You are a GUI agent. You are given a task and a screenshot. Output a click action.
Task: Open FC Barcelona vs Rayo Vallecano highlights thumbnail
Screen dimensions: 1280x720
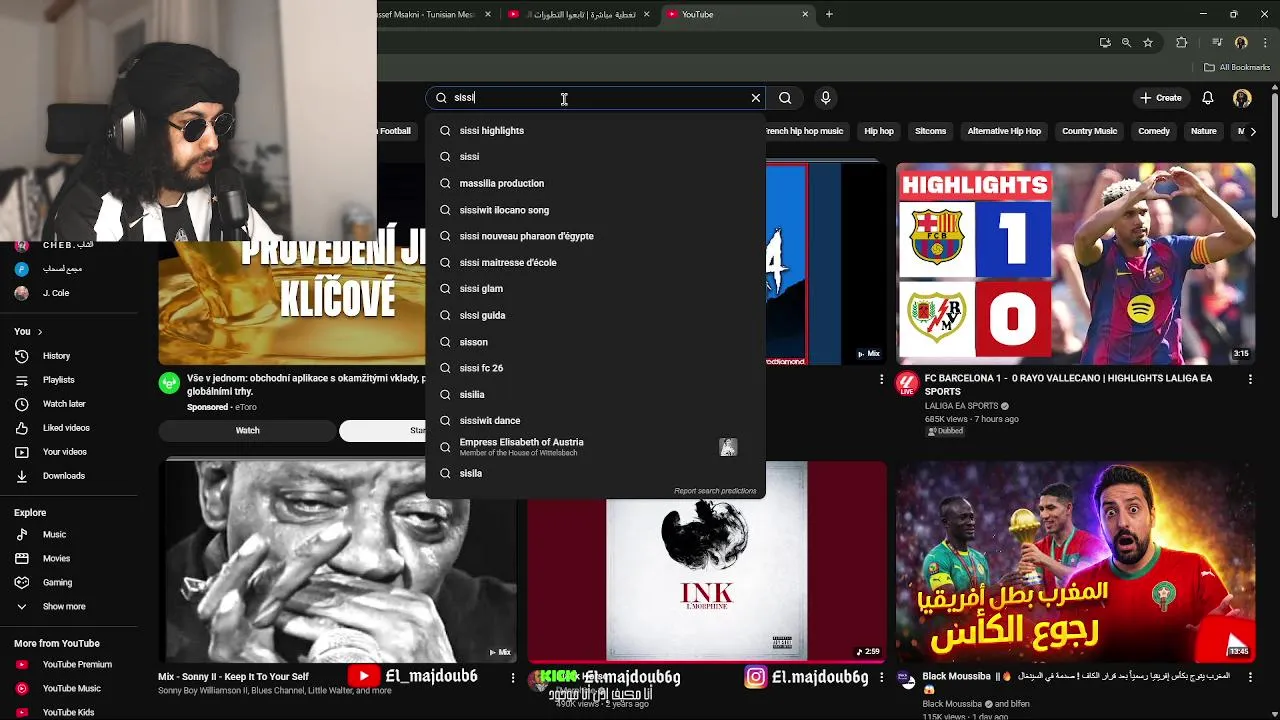[x=1075, y=263]
